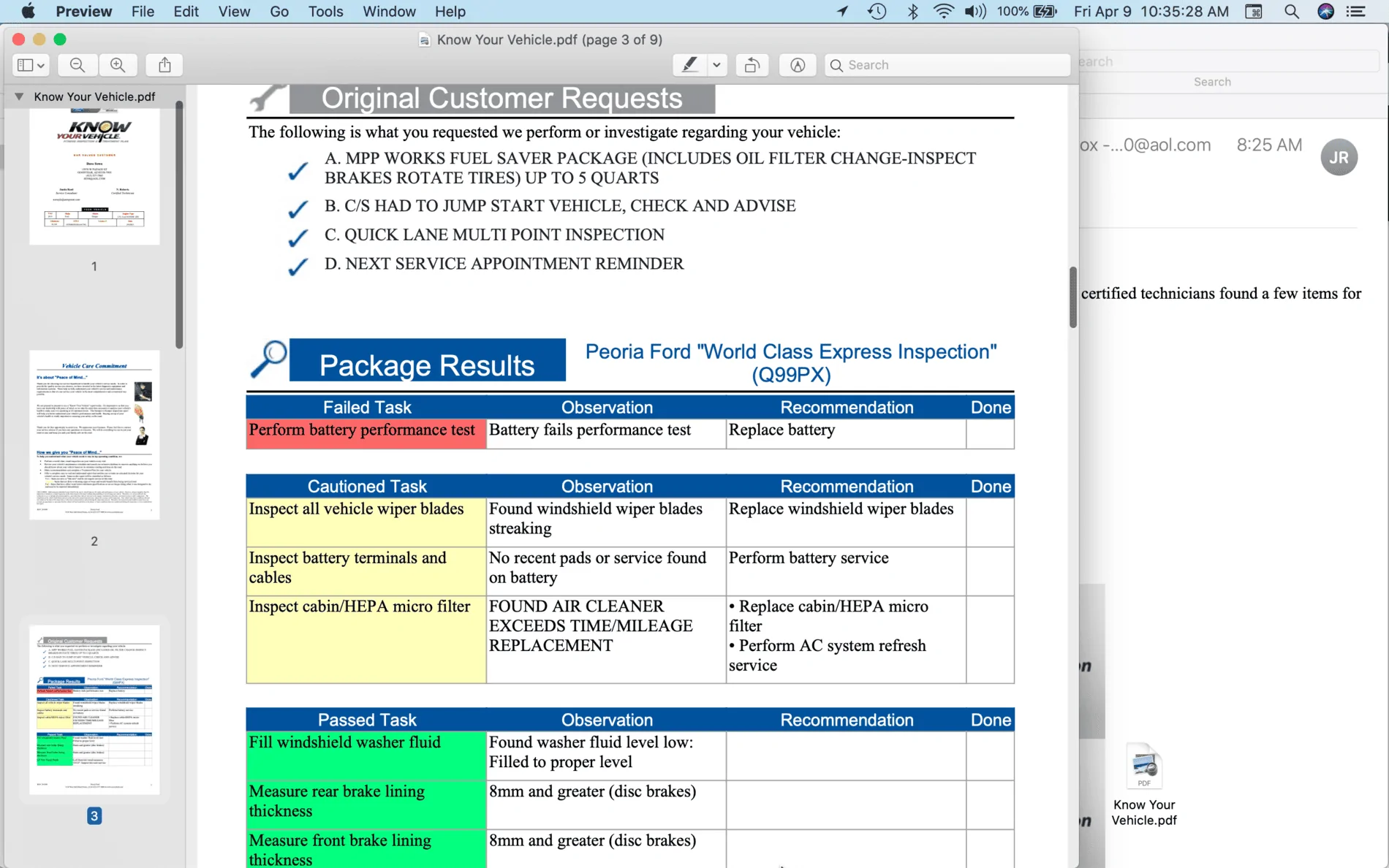The width and height of the screenshot is (1389, 868).
Task: Click the 'Peoria Ford World Class Express Inspection' title
Action: pos(791,362)
